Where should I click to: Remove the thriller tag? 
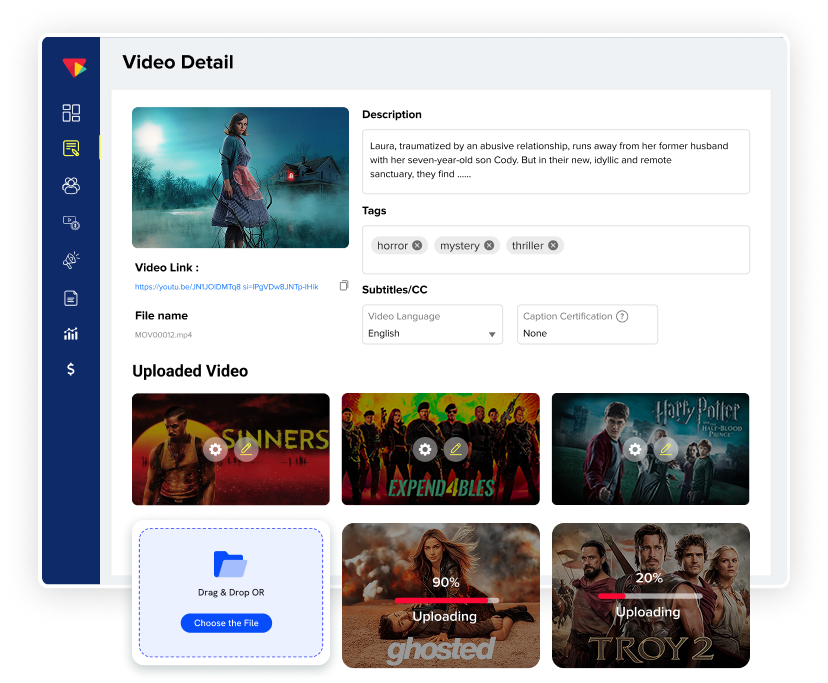[x=553, y=245]
